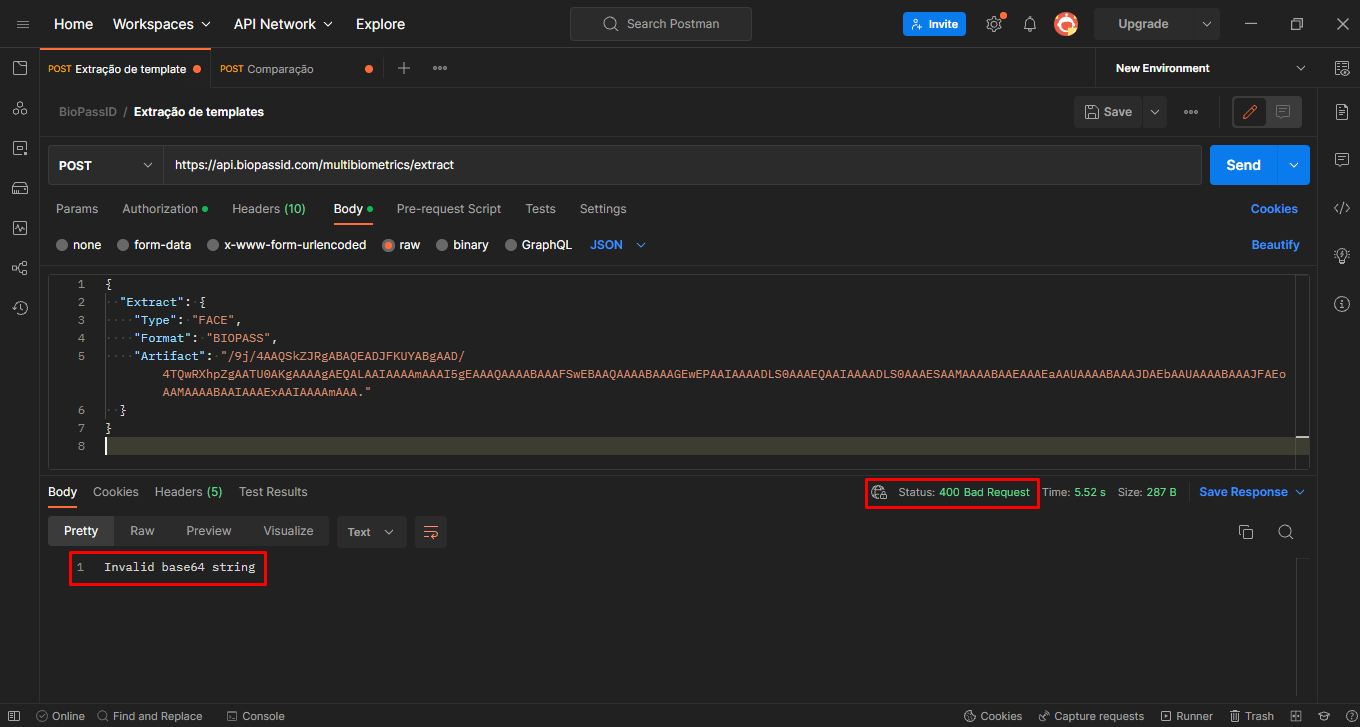Screen dimensions: 1360x727
Task: Switch to the Params tab
Action: click(77, 209)
